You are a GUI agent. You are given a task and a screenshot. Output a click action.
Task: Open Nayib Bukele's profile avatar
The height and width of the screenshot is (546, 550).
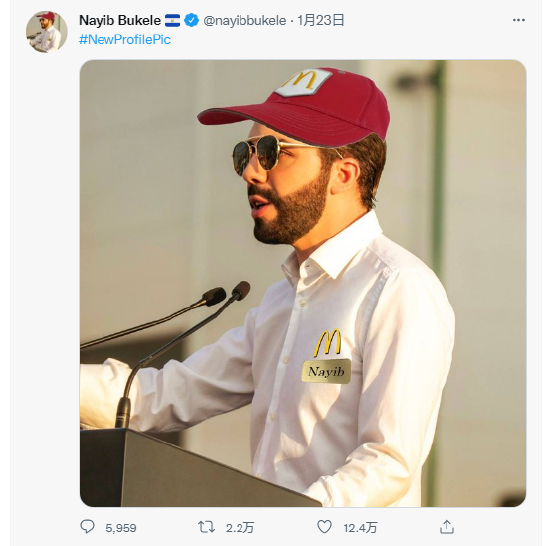[x=47, y=32]
